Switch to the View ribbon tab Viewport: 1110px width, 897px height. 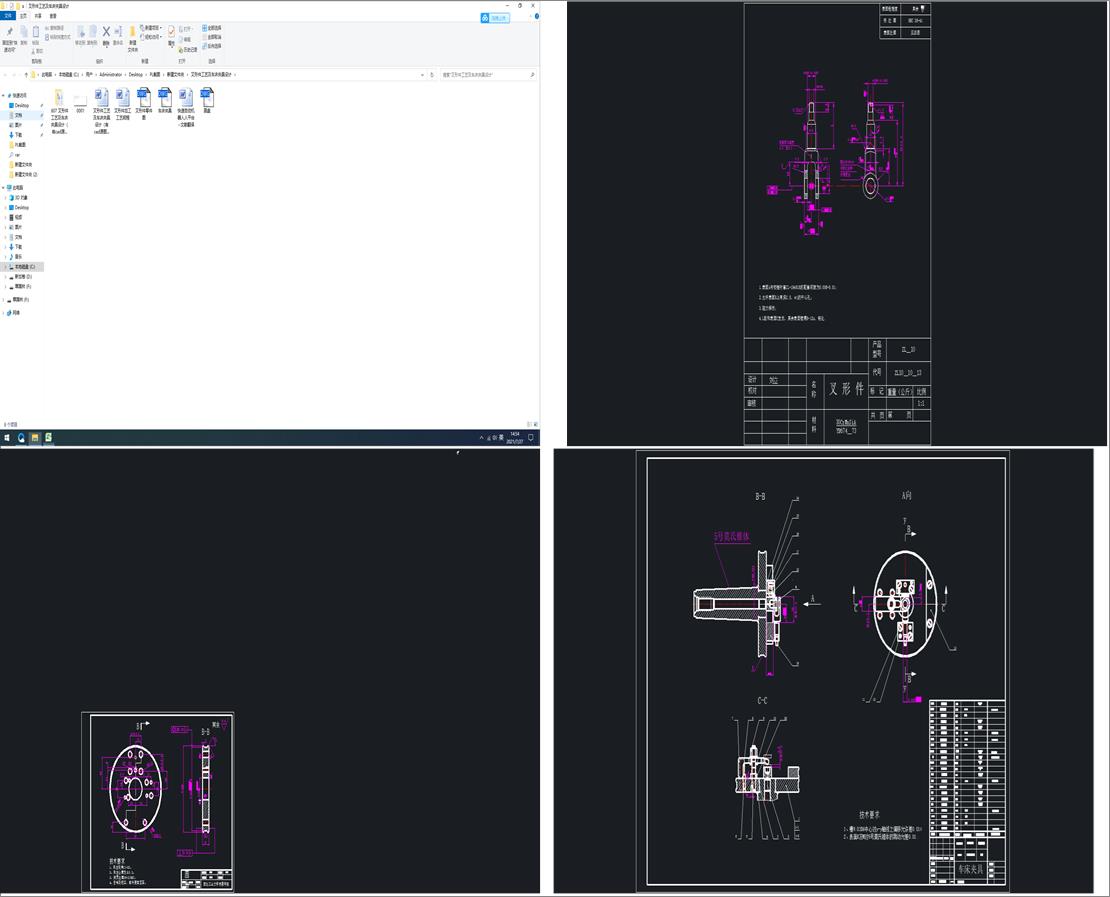point(53,16)
